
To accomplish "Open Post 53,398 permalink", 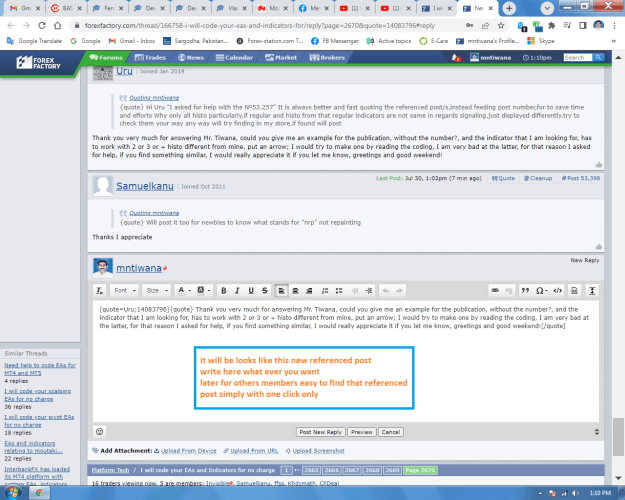I will (581, 178).
